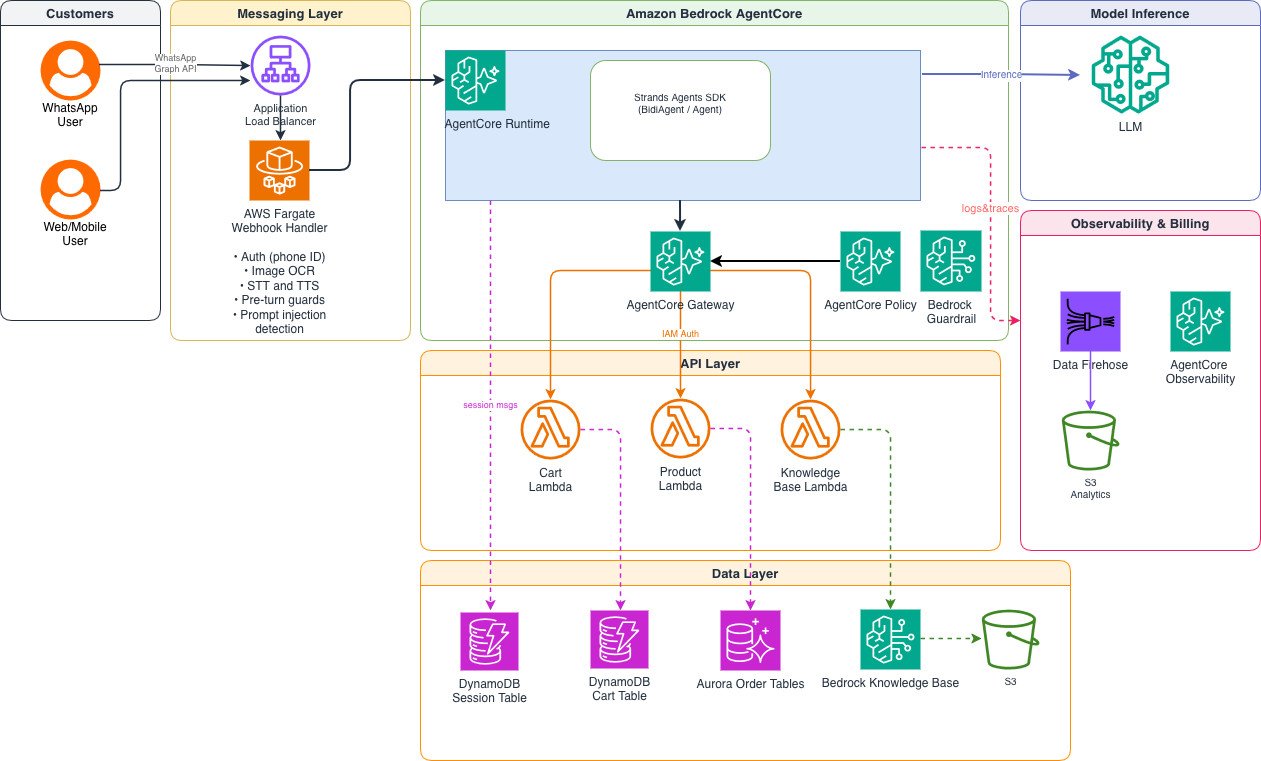
Task: Select the DynamoDB Cart Table icon
Action: [x=620, y=641]
